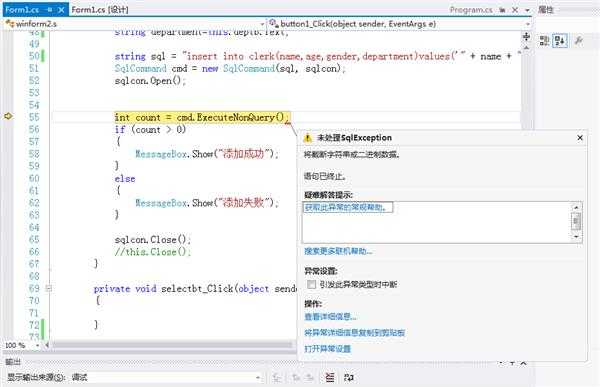Close the output panel
The width and height of the screenshot is (600, 387).
523,363
